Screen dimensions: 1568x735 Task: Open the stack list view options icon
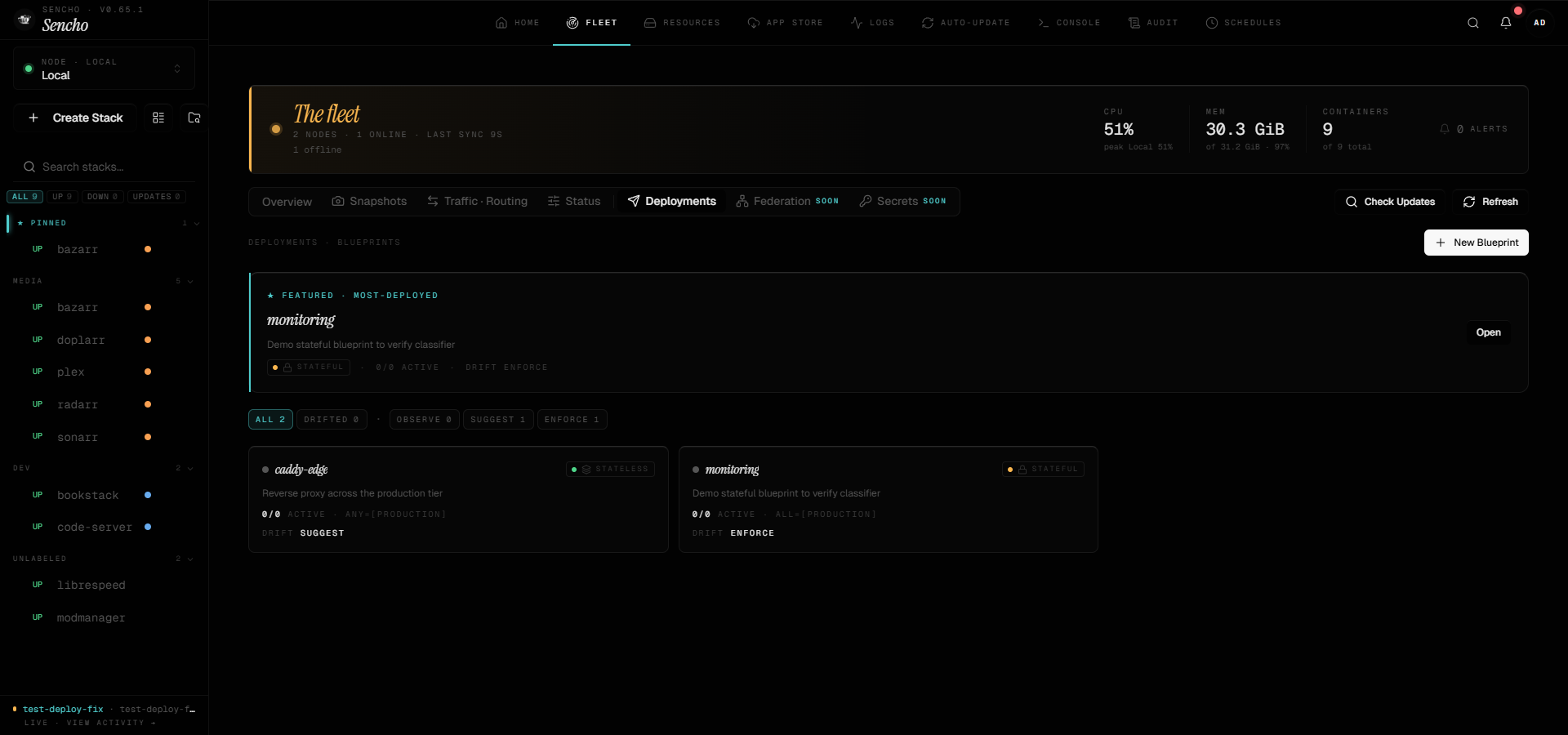158,118
